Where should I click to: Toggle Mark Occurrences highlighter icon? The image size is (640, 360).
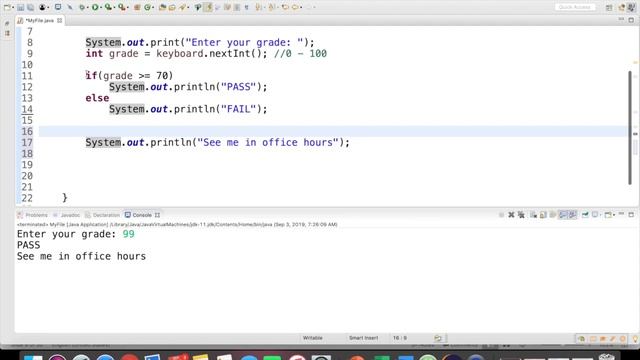tap(208, 7)
